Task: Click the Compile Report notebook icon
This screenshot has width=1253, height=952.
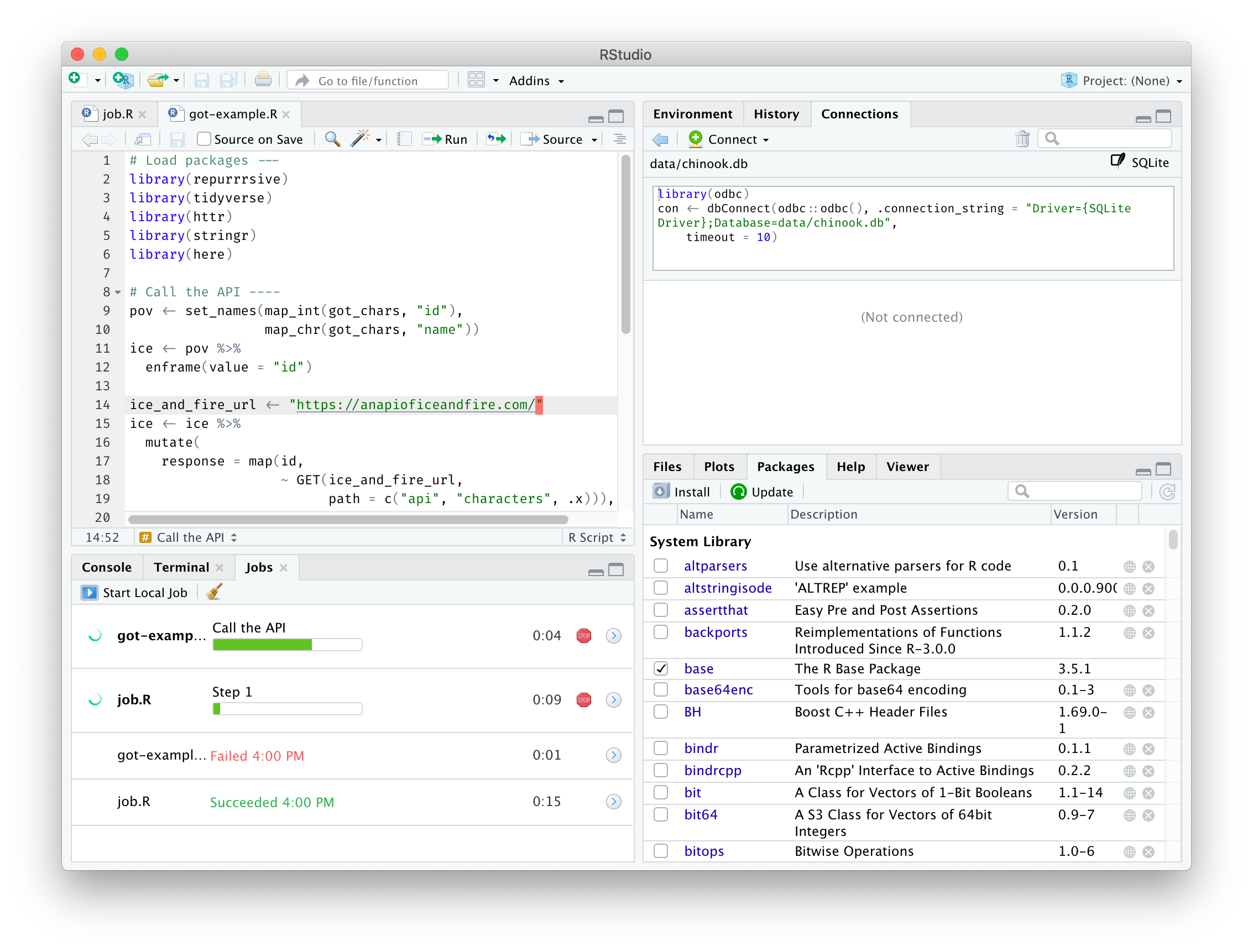Action: [x=404, y=139]
